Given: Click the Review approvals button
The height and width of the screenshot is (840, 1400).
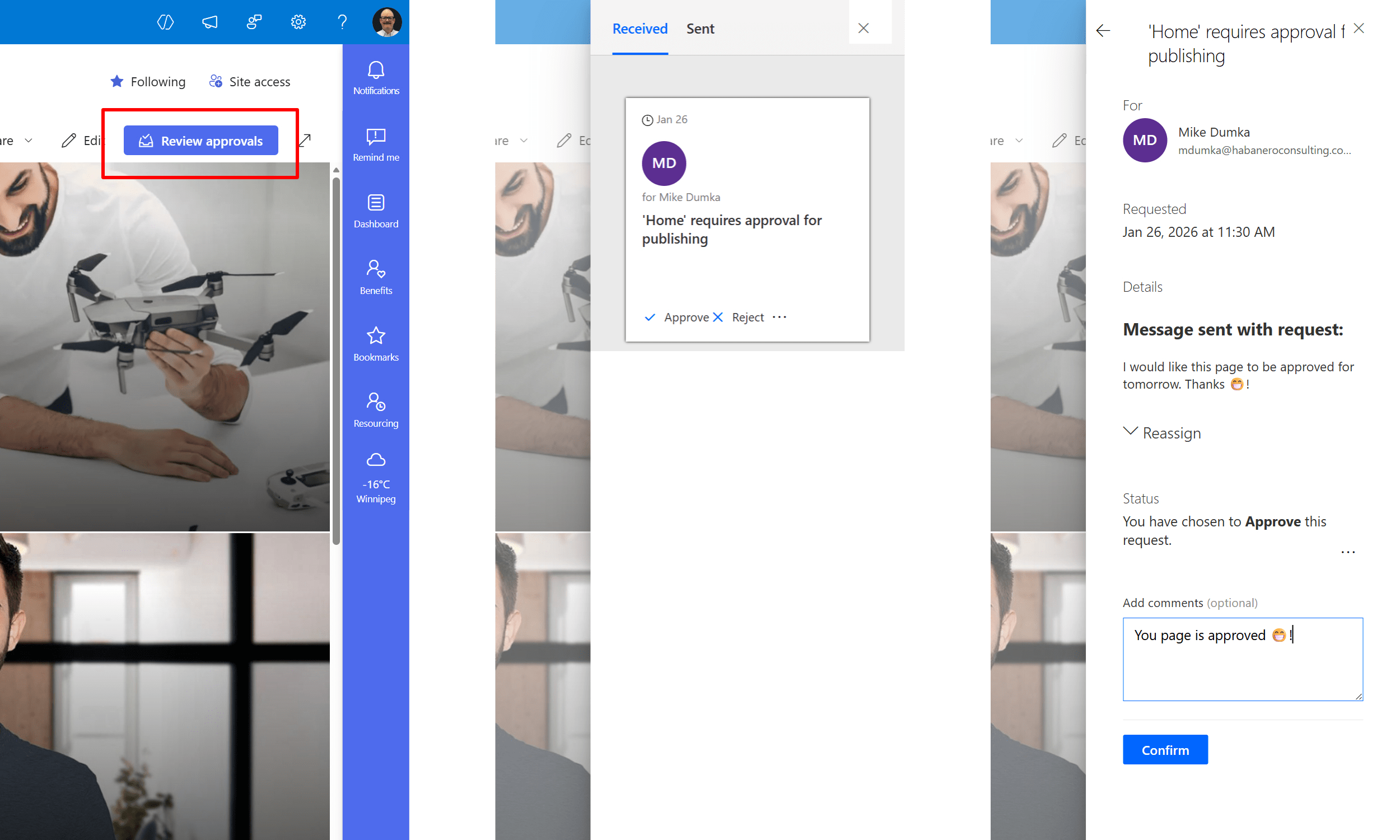Looking at the screenshot, I should (x=201, y=141).
